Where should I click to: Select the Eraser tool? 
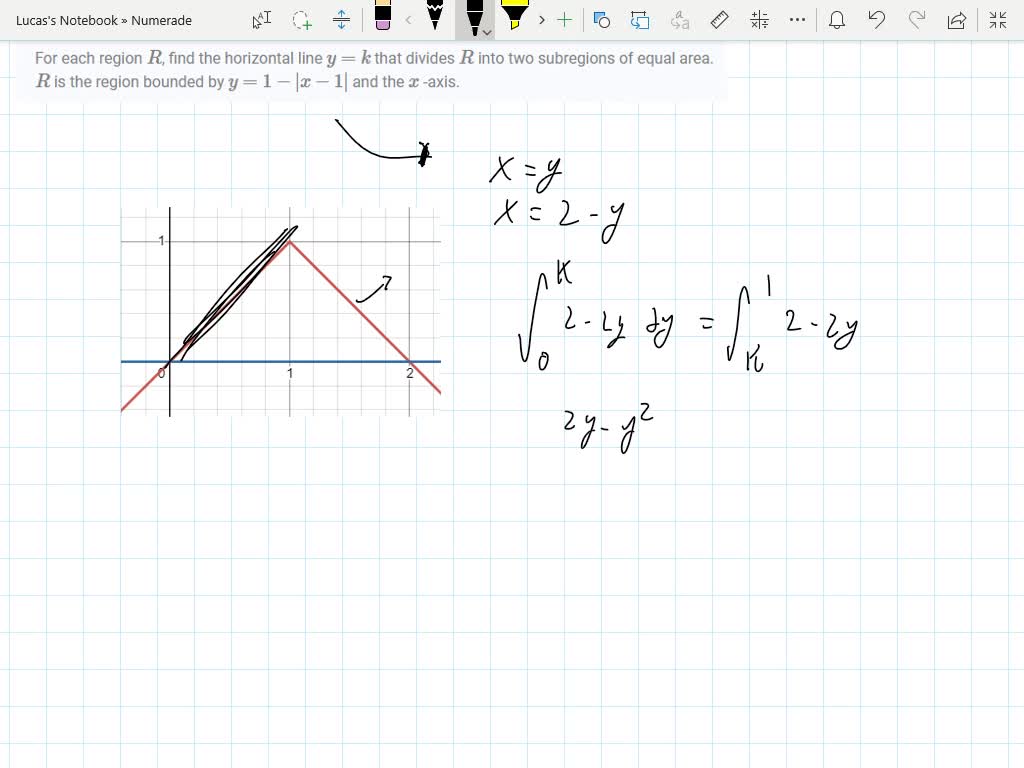(383, 20)
